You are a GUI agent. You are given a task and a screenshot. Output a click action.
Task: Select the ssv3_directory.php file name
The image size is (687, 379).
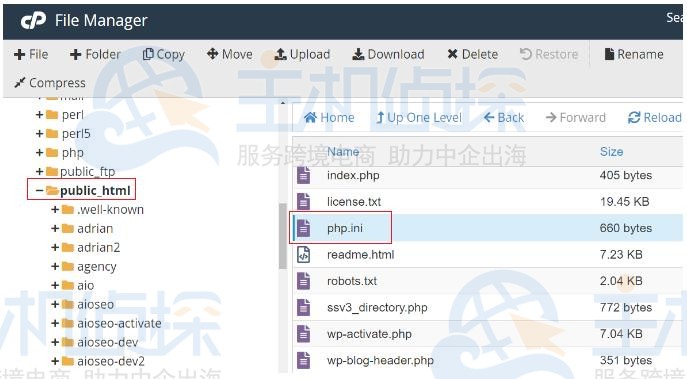click(x=377, y=308)
